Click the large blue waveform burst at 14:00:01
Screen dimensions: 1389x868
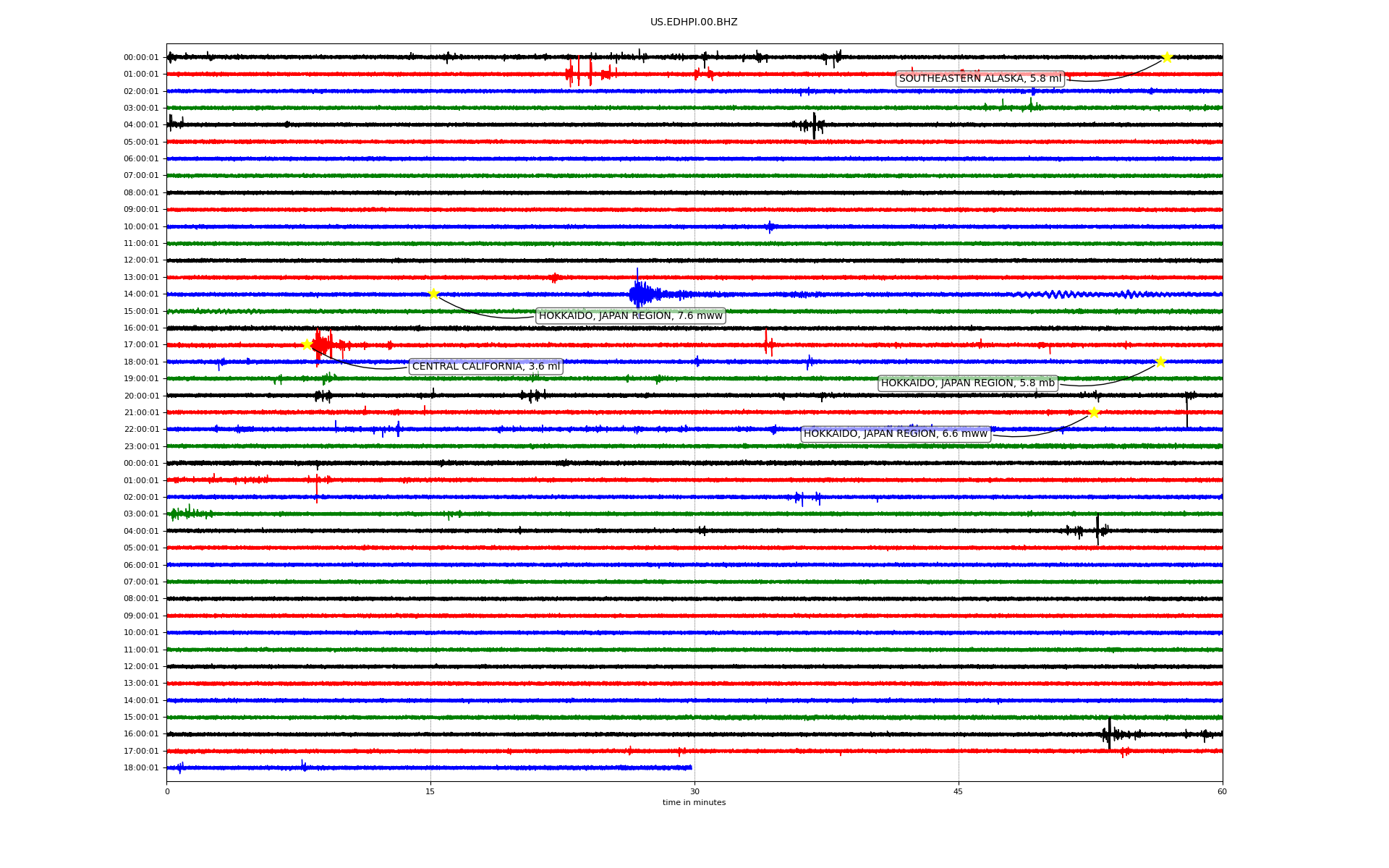640,294
